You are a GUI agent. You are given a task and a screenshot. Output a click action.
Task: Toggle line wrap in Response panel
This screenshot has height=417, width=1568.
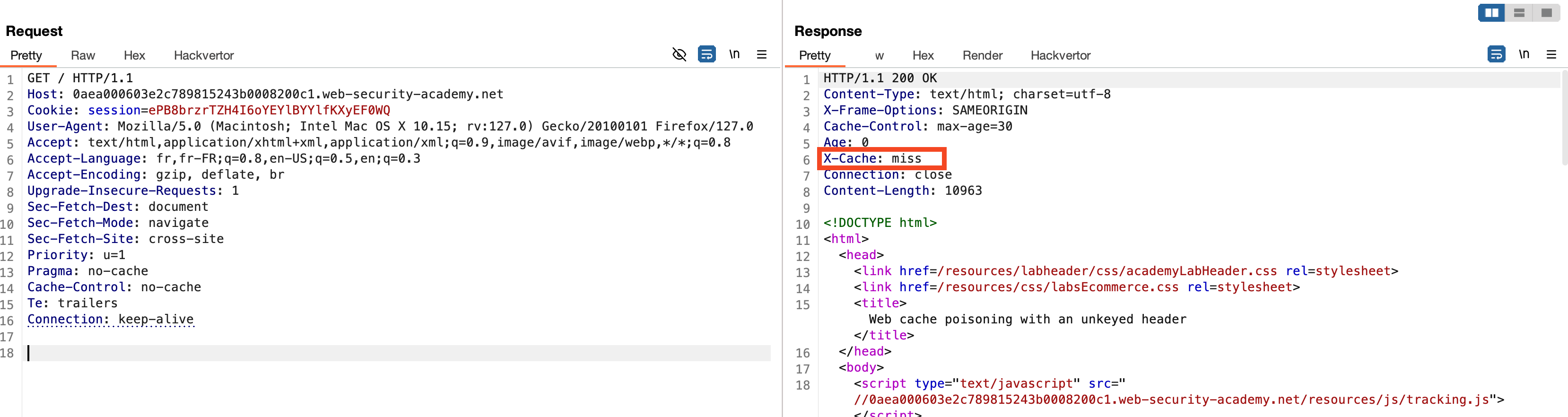click(x=1496, y=55)
